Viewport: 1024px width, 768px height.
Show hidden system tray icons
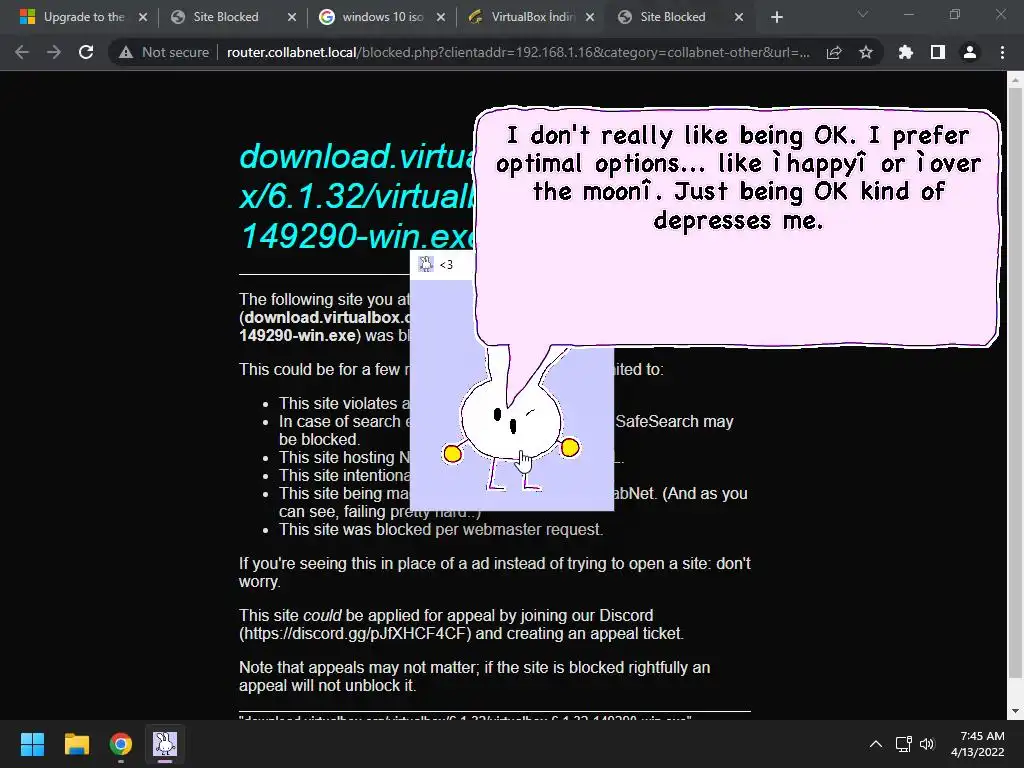[x=876, y=744]
